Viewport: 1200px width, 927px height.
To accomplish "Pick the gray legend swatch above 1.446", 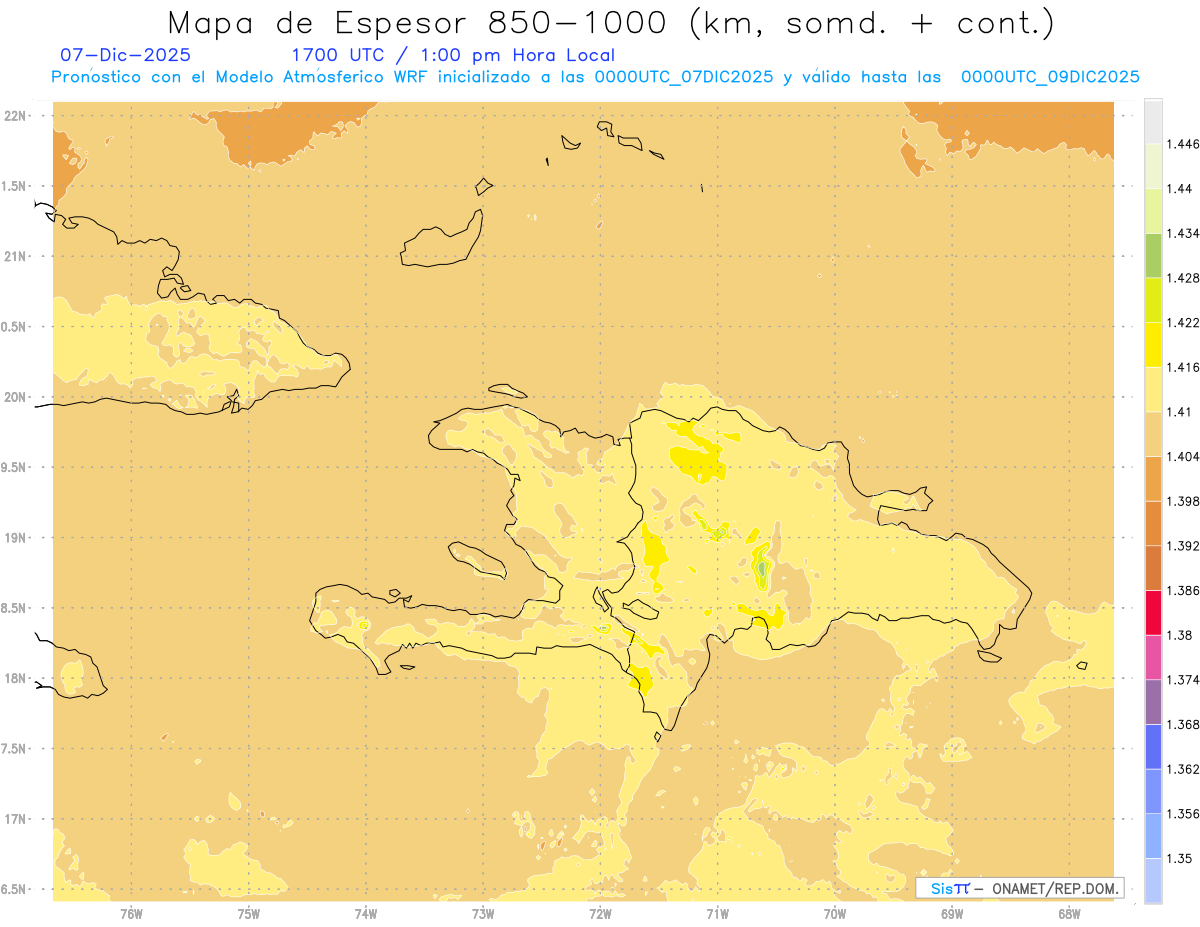I will point(1153,121).
